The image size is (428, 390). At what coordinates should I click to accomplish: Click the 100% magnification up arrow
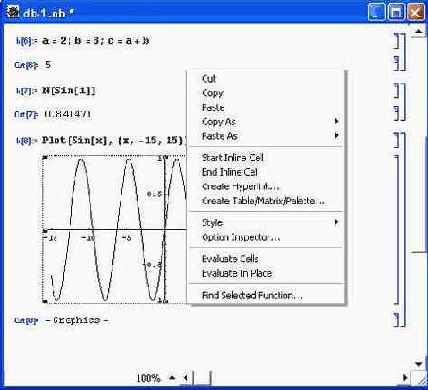point(172,378)
